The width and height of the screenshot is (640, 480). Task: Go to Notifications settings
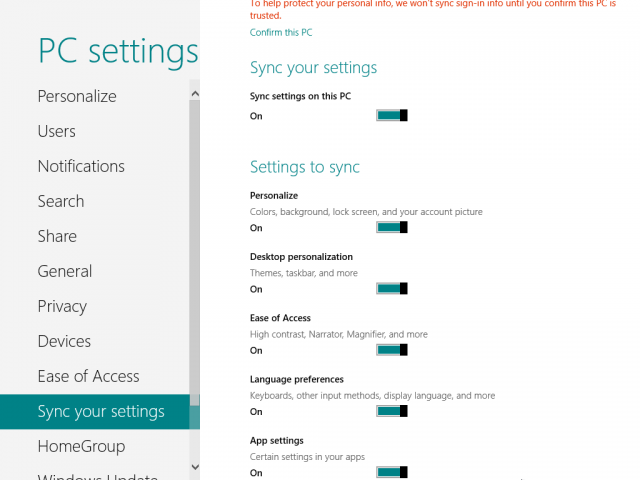pos(81,167)
